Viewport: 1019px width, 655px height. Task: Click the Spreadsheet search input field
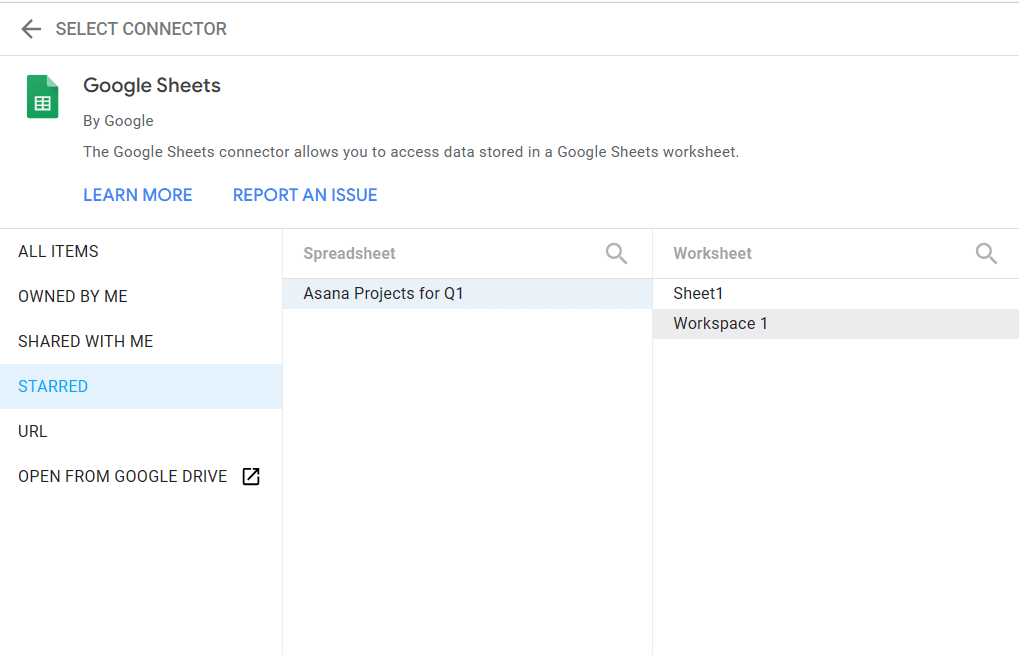[430, 253]
